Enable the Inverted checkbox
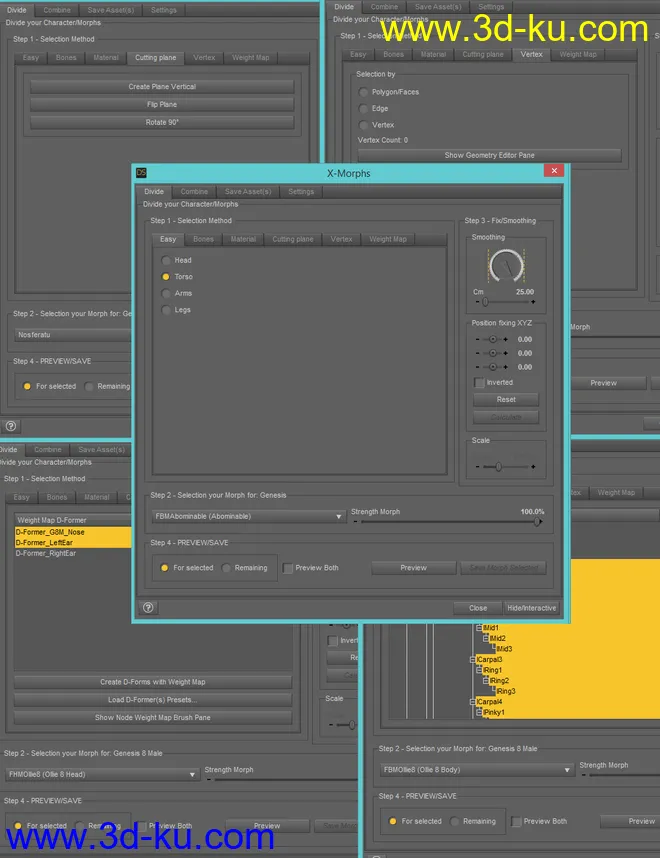The height and width of the screenshot is (858, 660). coord(479,382)
